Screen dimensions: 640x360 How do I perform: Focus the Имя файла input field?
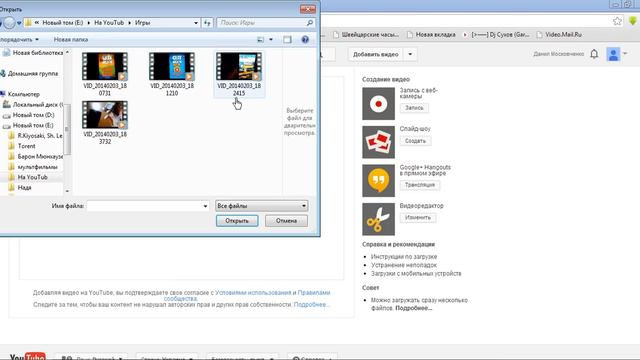pos(144,206)
